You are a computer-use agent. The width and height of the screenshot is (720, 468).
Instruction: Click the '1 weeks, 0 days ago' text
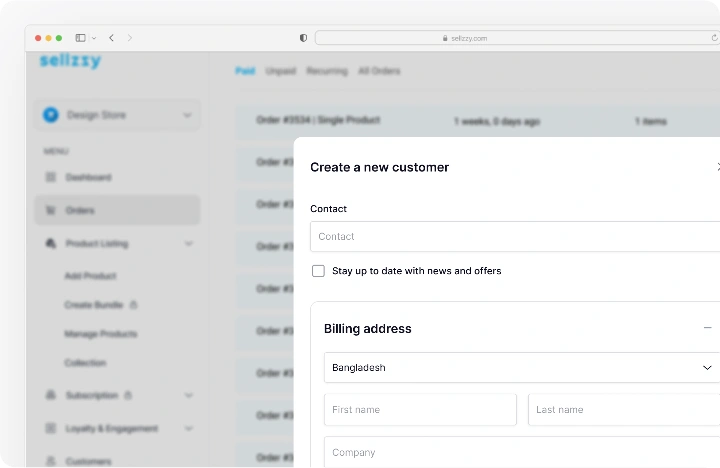click(497, 121)
